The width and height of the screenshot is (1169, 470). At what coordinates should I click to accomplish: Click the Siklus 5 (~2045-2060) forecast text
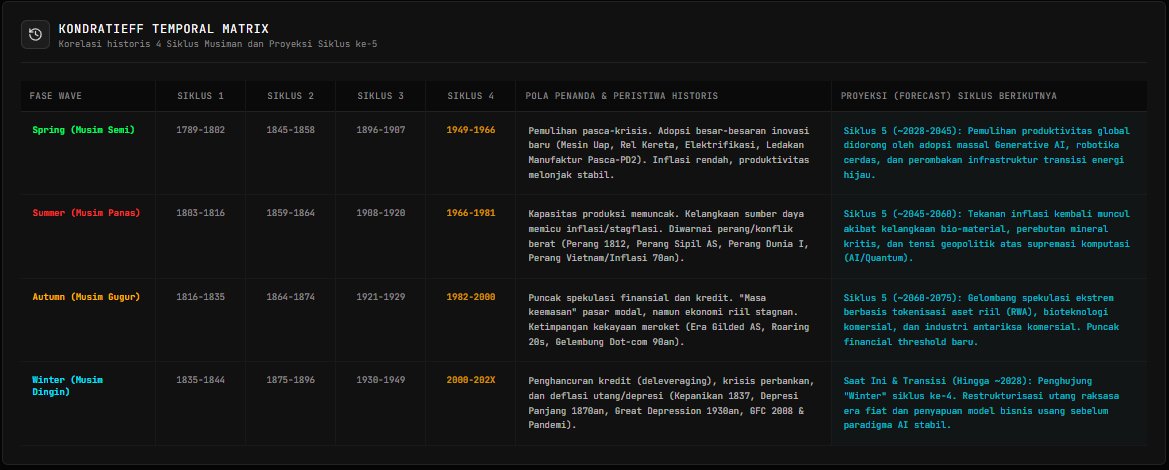click(986, 236)
